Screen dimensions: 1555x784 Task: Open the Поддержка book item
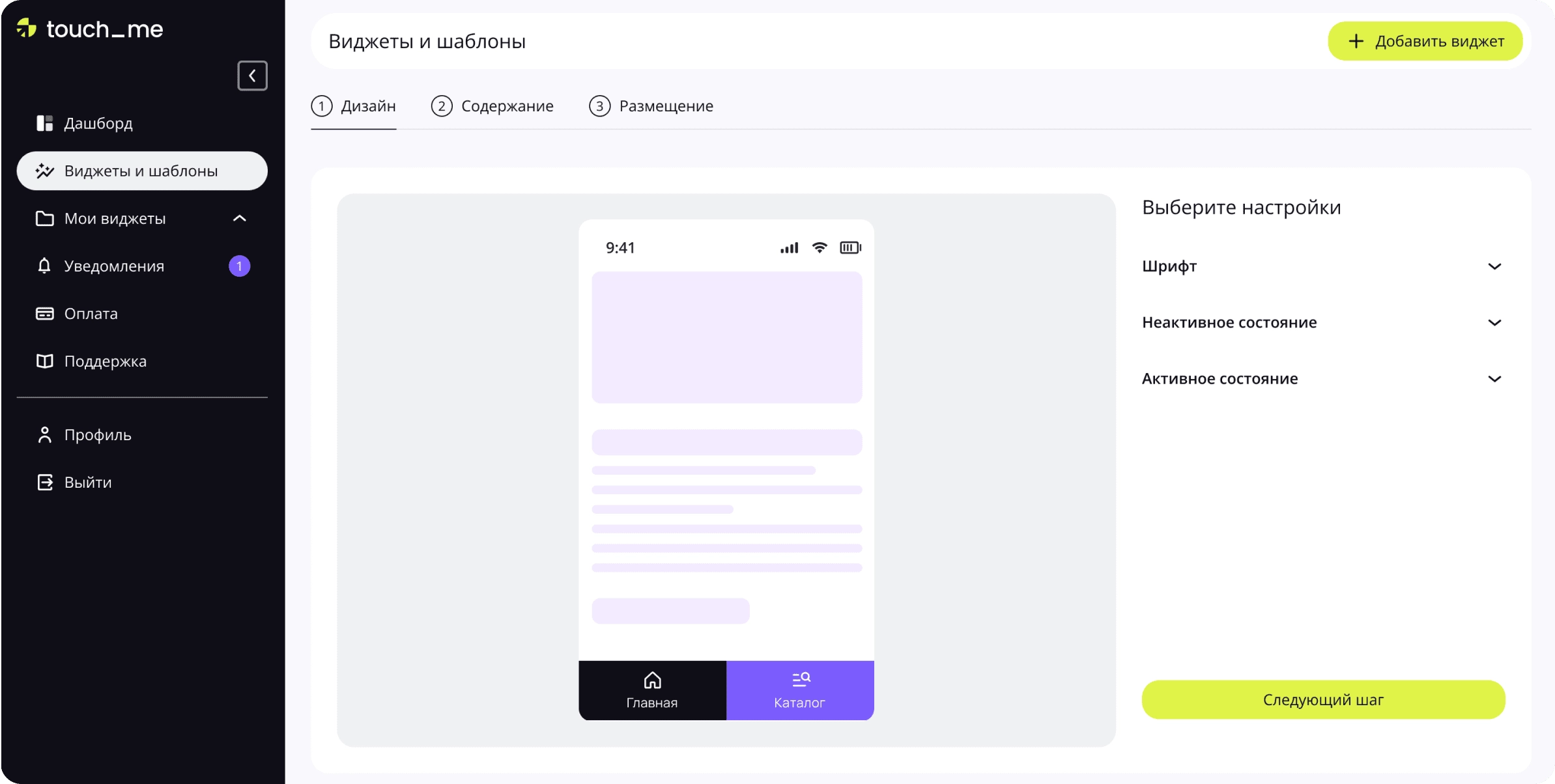point(105,361)
